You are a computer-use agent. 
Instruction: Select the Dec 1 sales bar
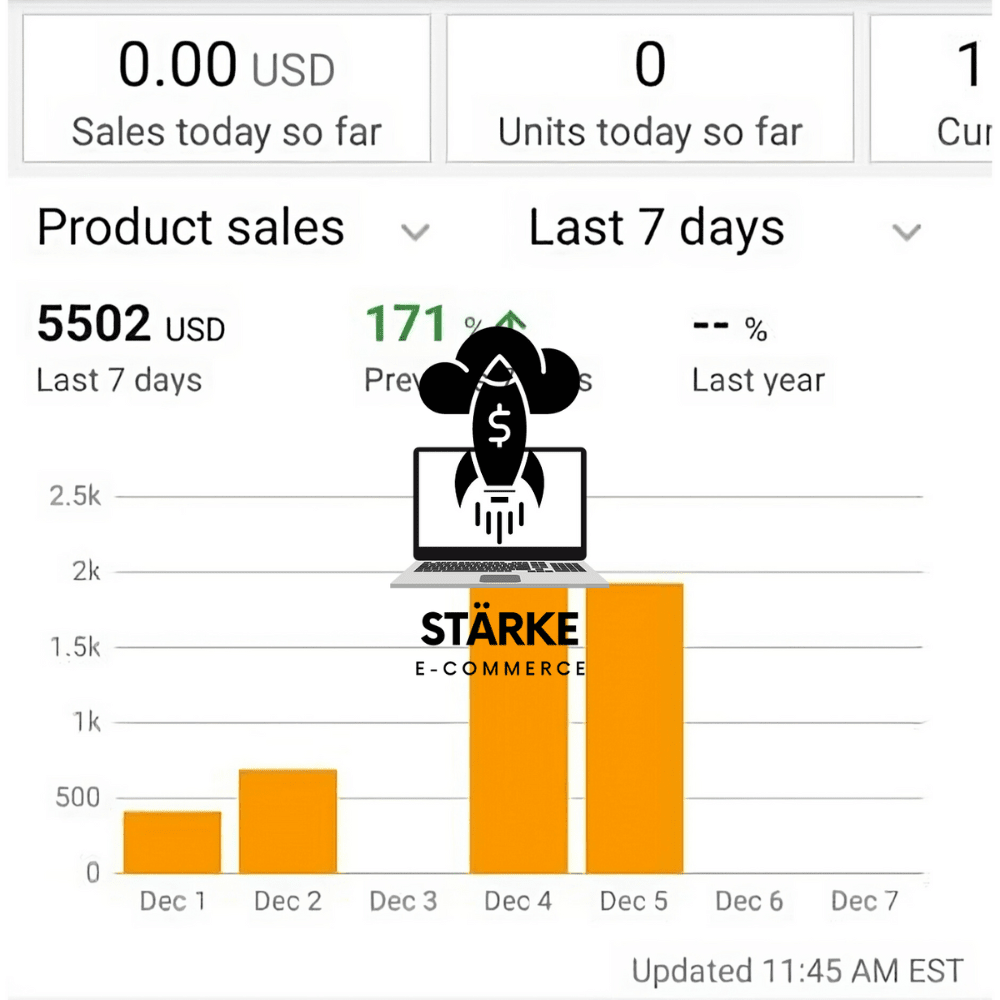tap(172, 842)
